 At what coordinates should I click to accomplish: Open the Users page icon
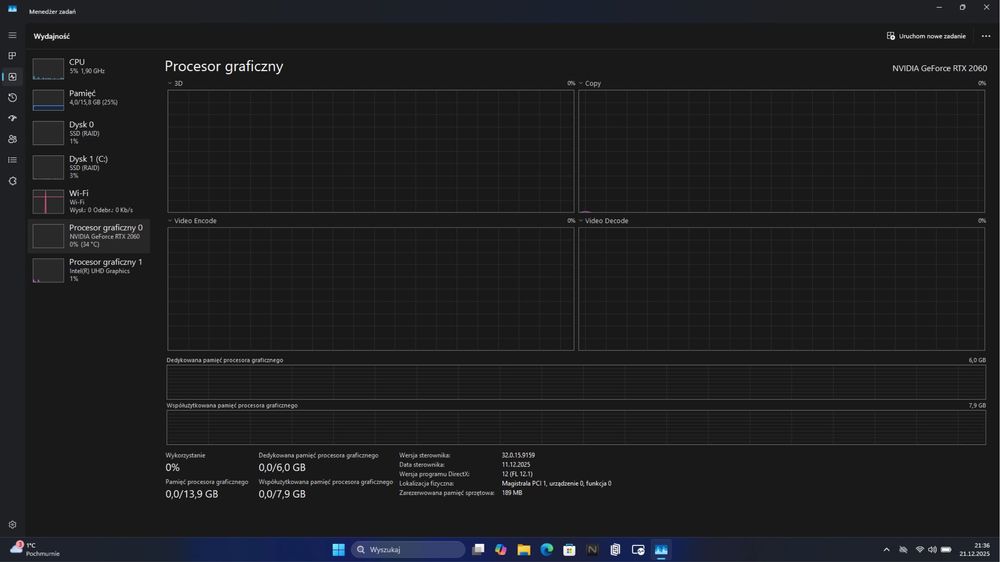pos(12,139)
